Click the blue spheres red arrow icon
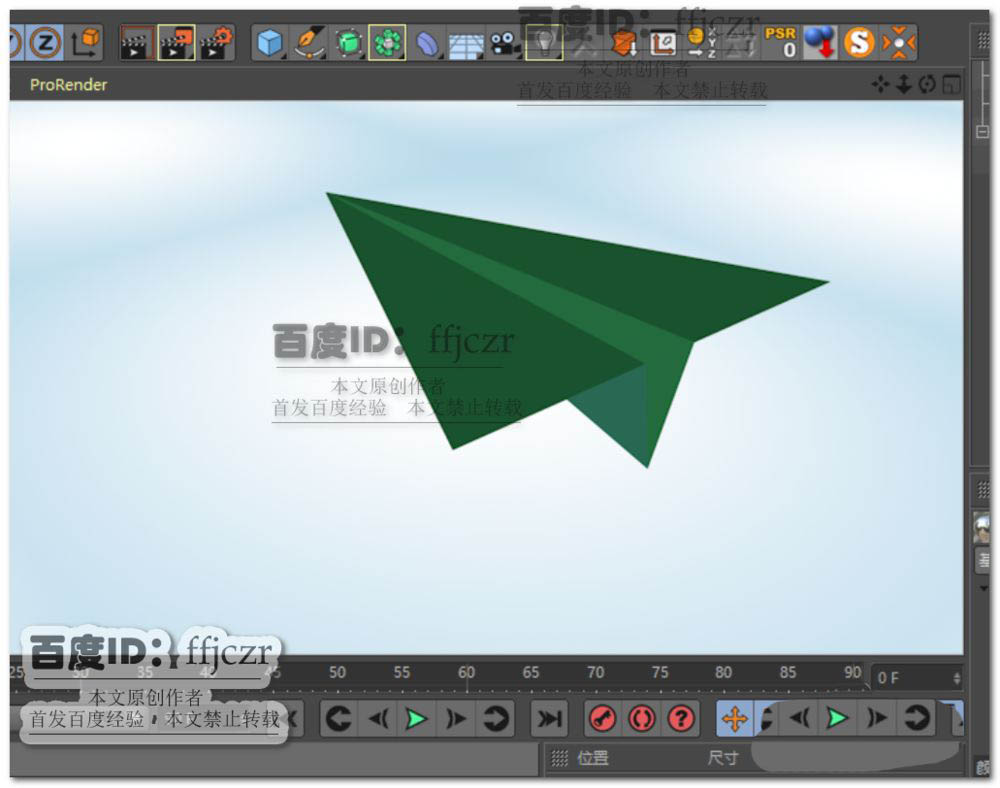The width and height of the screenshot is (1000, 788). (820, 43)
